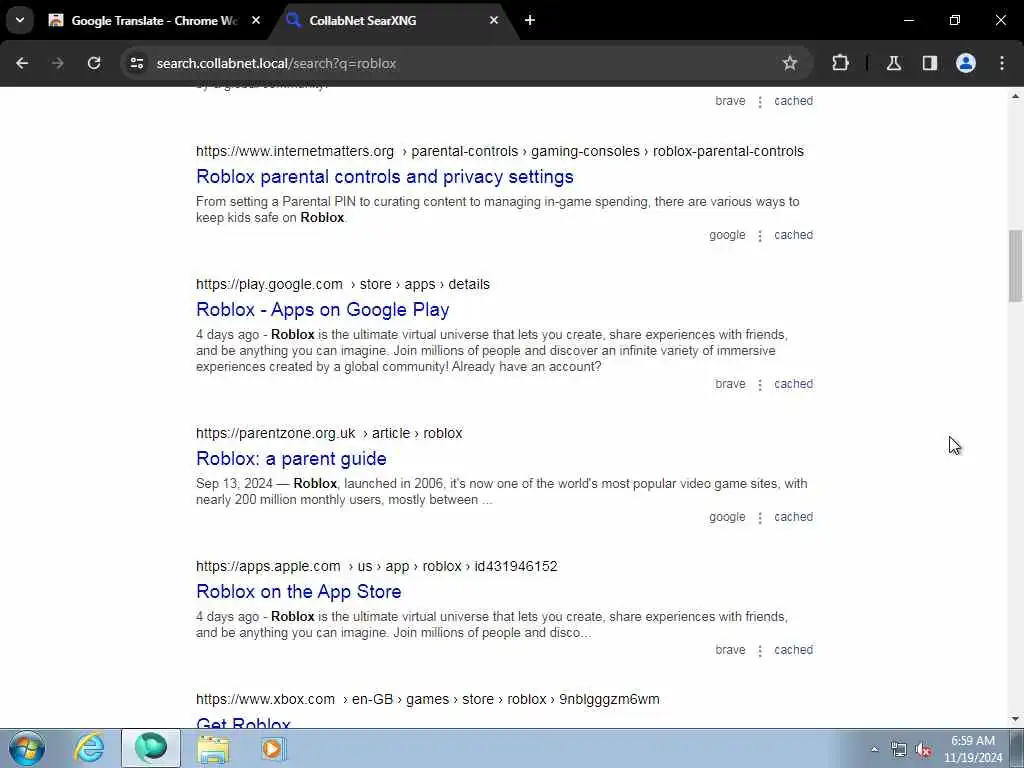
Task: Select the active browser taskbar icon
Action: point(151,748)
